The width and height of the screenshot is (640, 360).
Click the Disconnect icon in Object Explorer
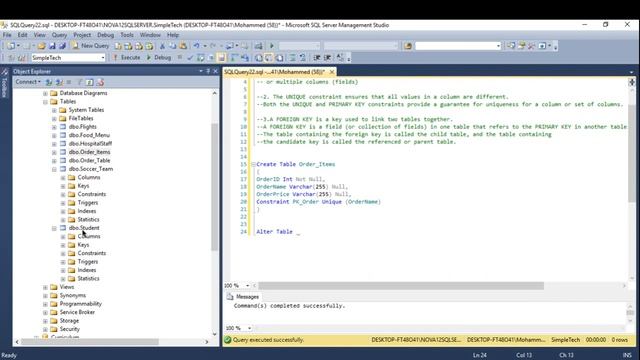coord(59,82)
